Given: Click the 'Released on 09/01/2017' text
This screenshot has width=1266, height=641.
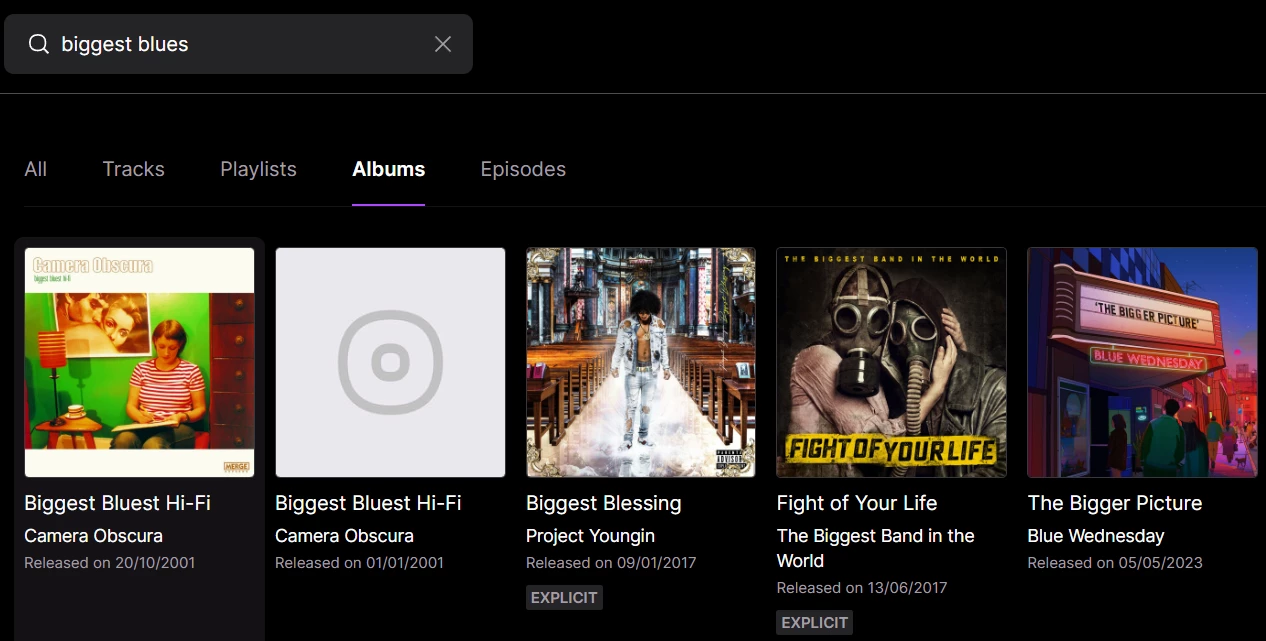Looking at the screenshot, I should [611, 563].
